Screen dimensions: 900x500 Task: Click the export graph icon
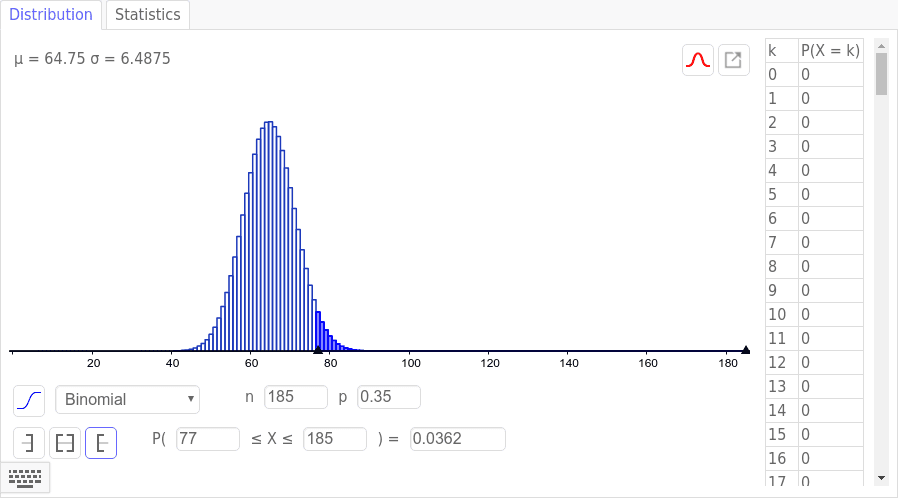click(x=733, y=60)
